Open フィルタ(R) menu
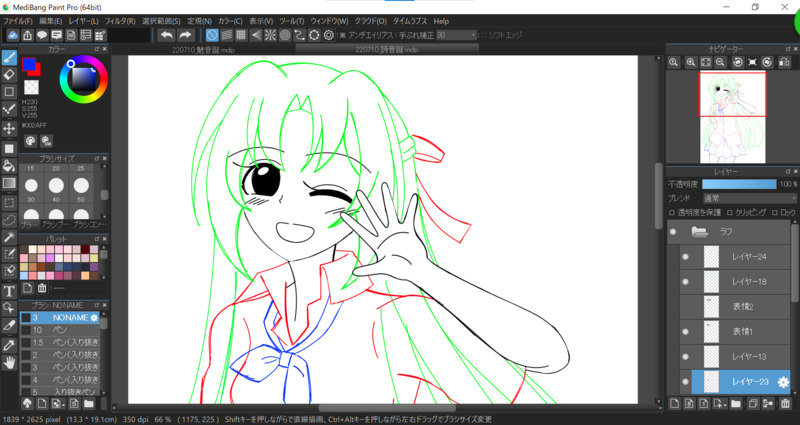 [x=120, y=21]
